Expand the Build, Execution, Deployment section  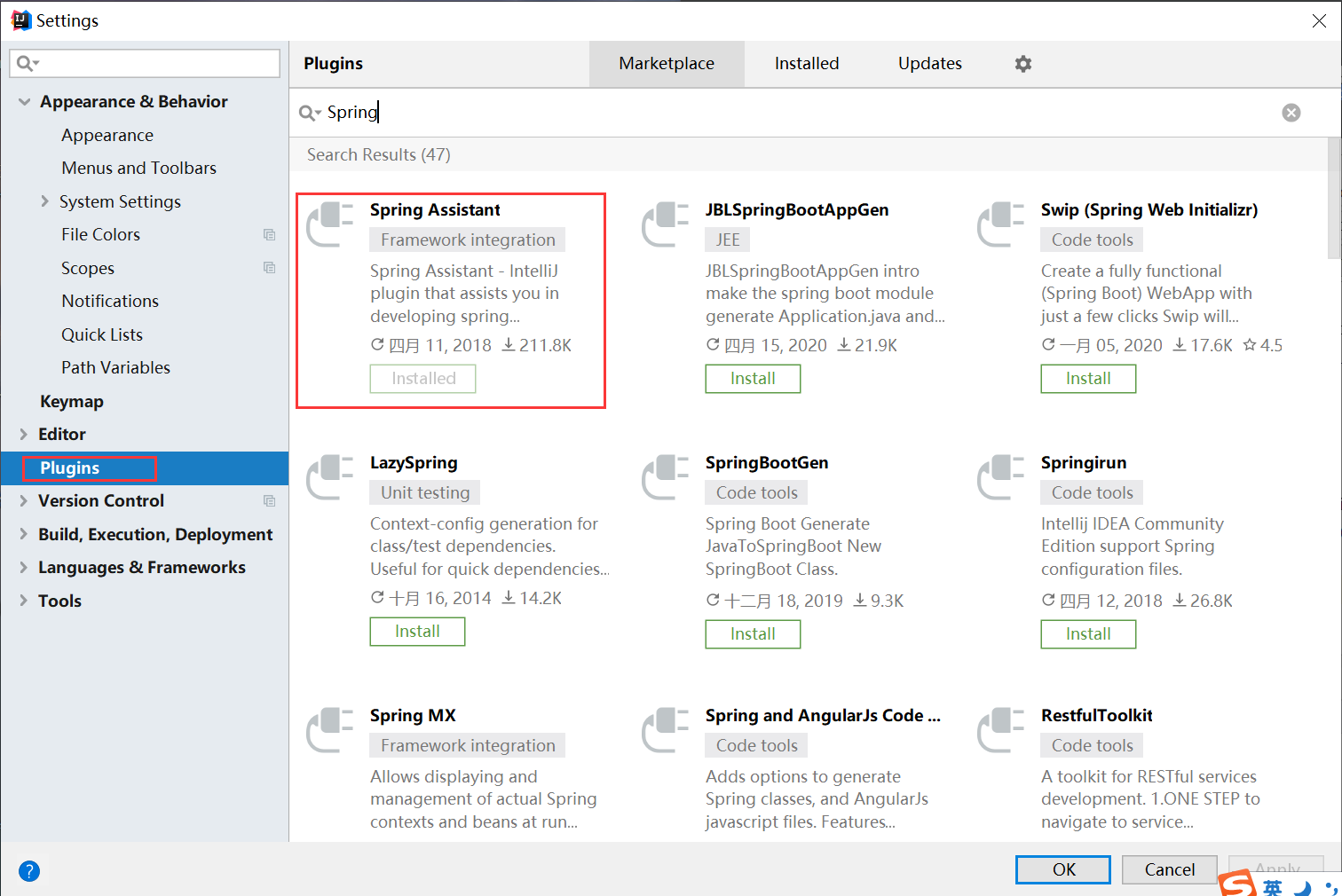coord(24,534)
